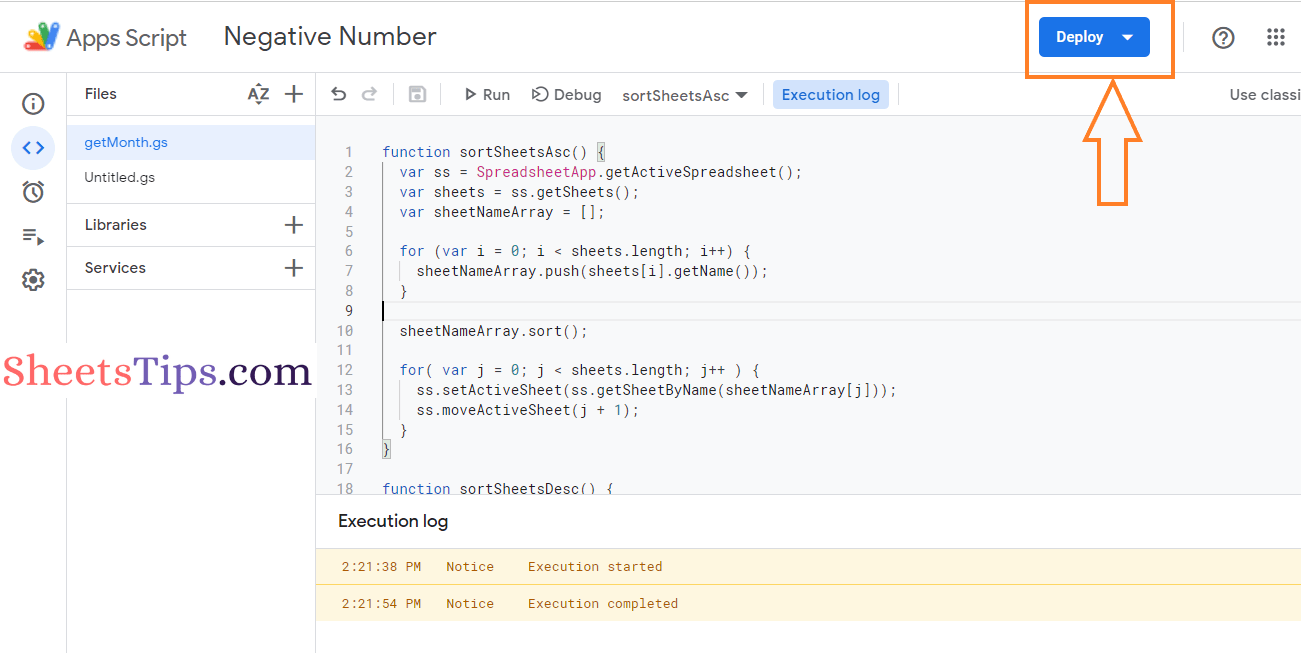Click line var sheets = ss.getSheets()
Screen dimensions: 1301x653
pyautogui.click(x=519, y=192)
